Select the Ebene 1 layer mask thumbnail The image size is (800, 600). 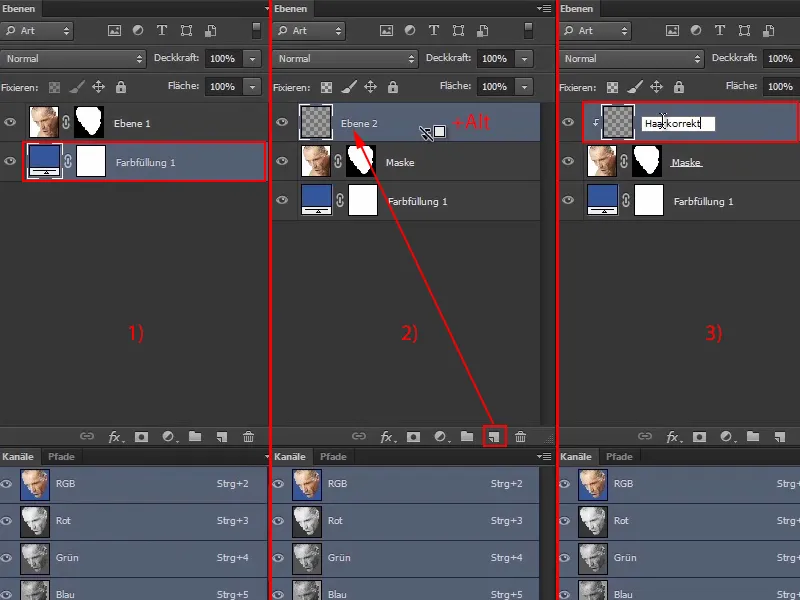coord(89,122)
